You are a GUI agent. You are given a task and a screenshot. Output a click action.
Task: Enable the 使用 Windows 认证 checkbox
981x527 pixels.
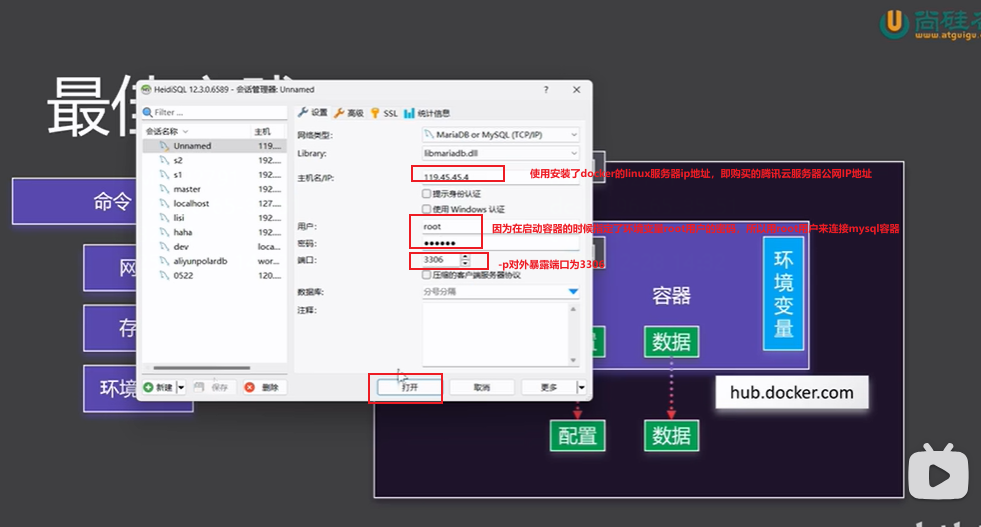427,209
